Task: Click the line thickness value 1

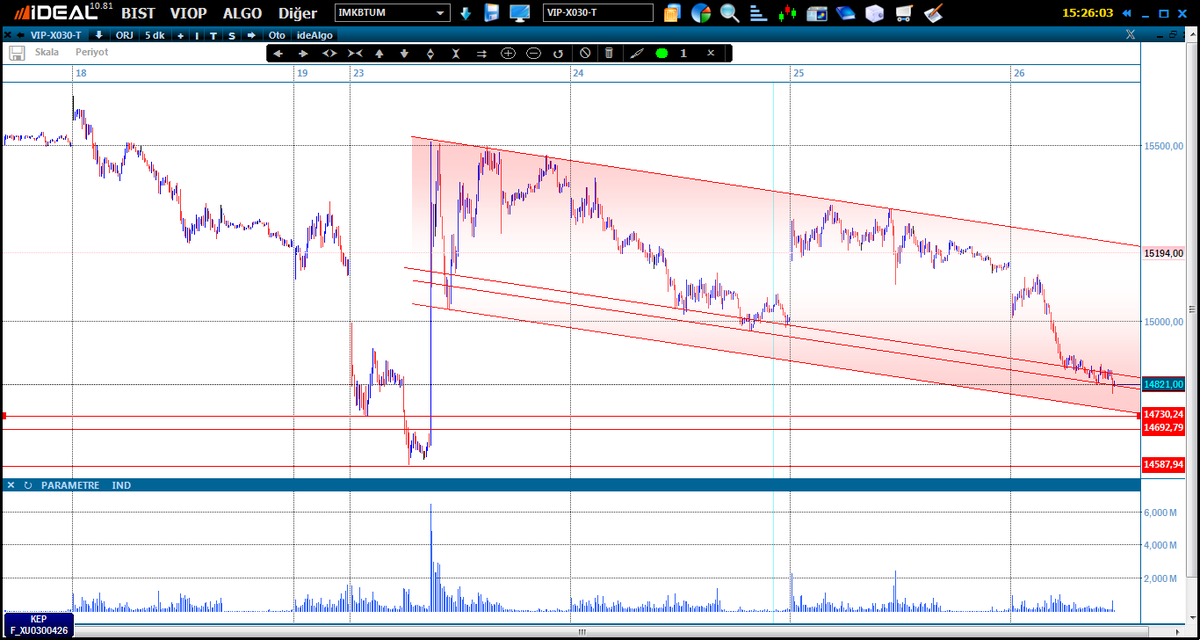Action: (x=684, y=53)
